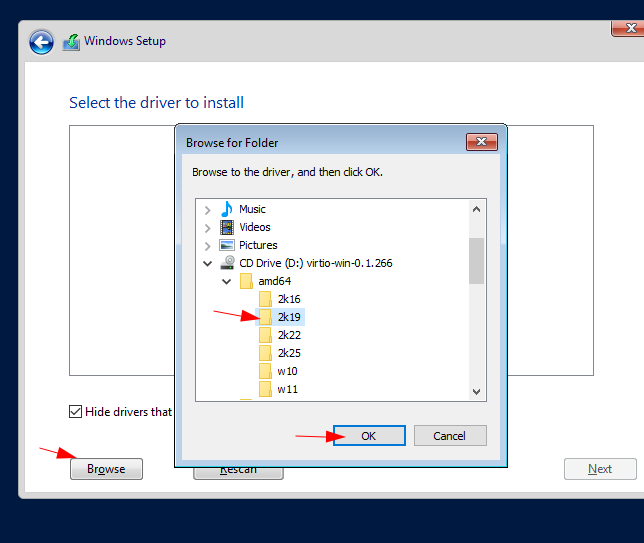Viewport: 644px width, 543px height.
Task: Click the Browse button in Windows Setup
Action: point(106,469)
